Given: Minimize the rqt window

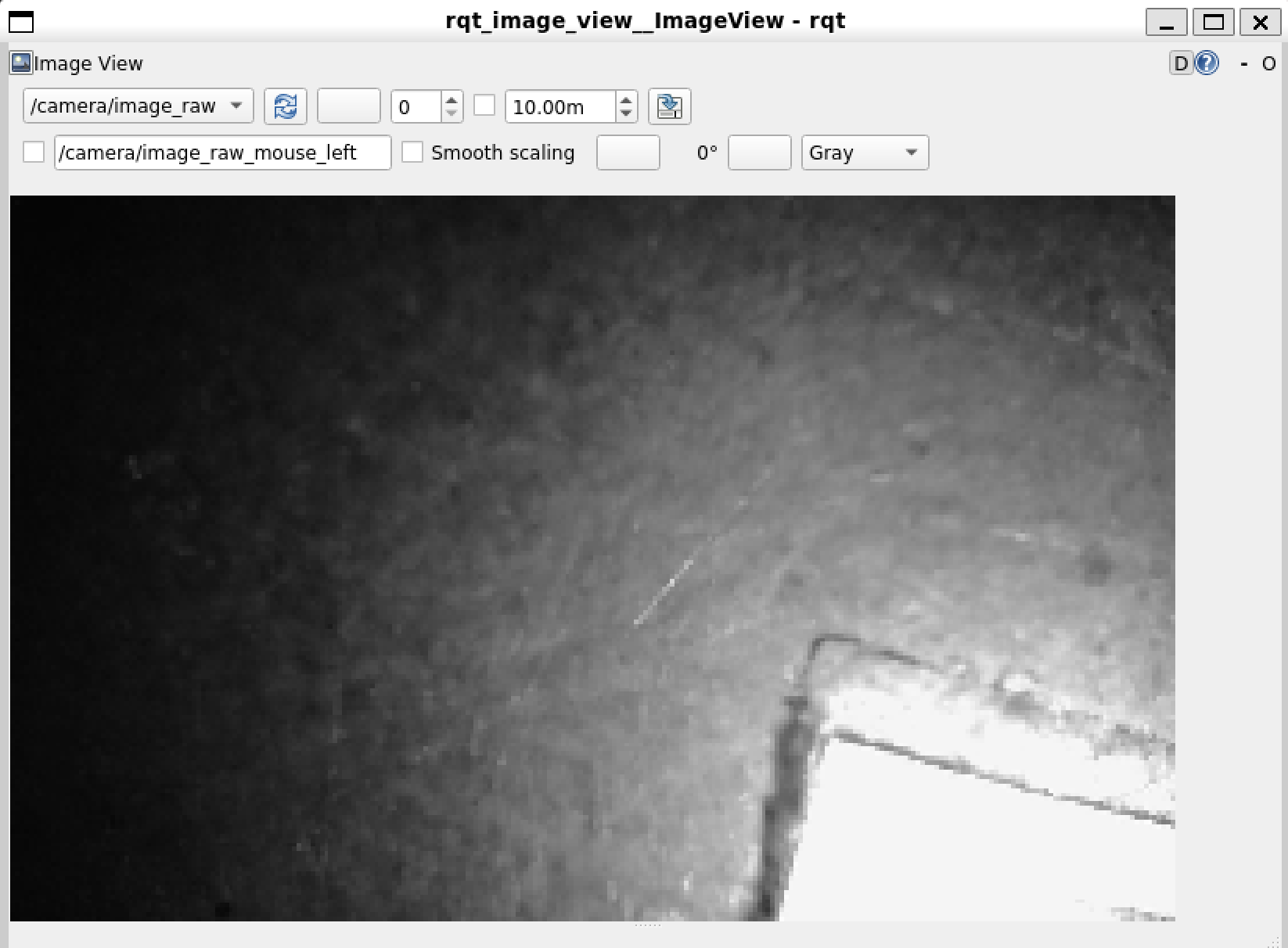Looking at the screenshot, I should [1166, 22].
